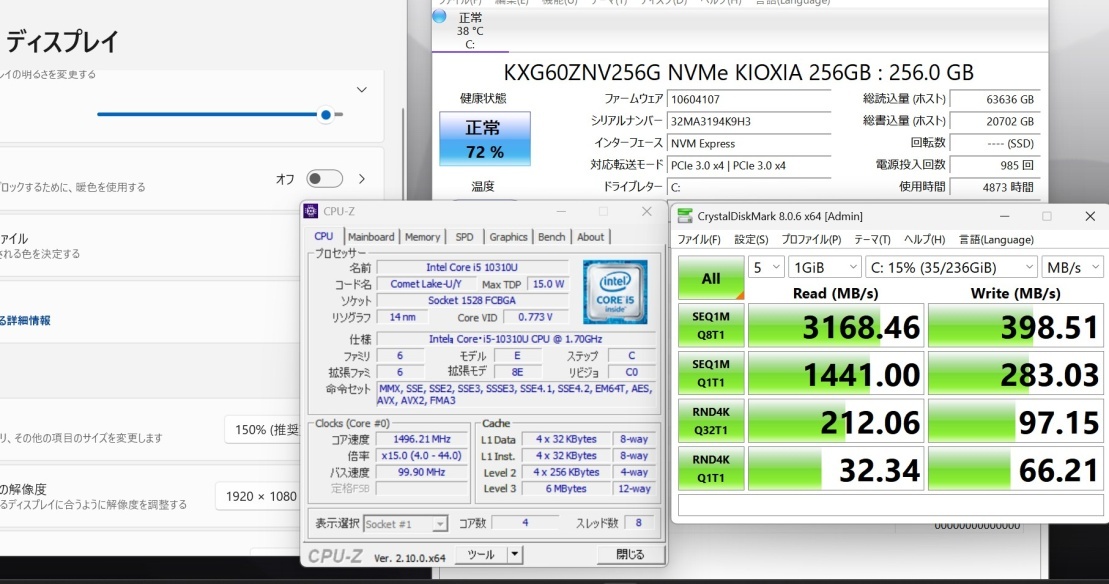Click the CrystalDiskMark title bar icon
This screenshot has height=584, width=1109.
point(684,216)
